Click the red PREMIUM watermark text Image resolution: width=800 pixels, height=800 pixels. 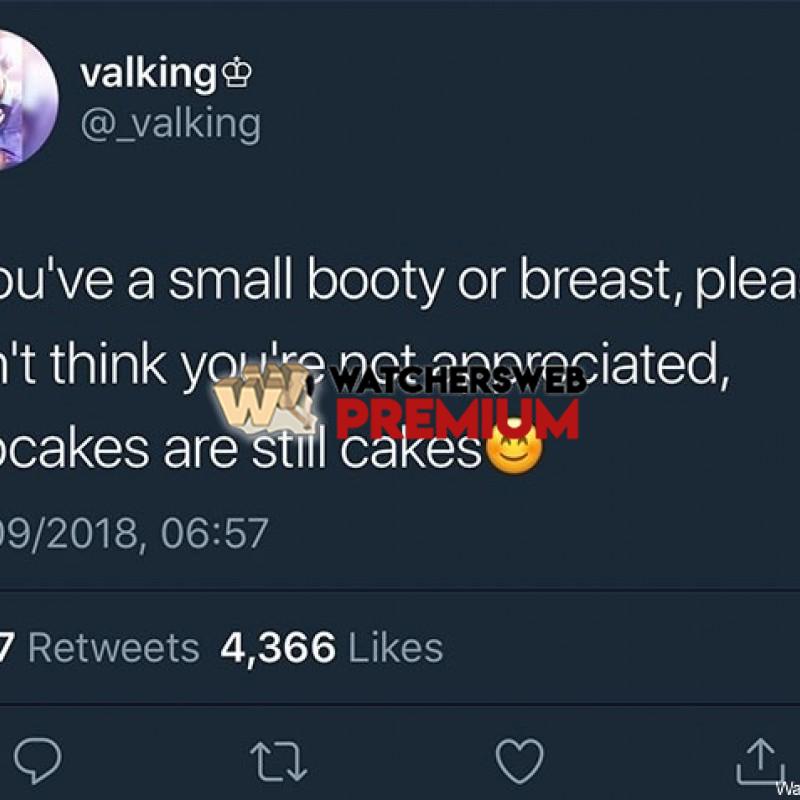point(458,418)
